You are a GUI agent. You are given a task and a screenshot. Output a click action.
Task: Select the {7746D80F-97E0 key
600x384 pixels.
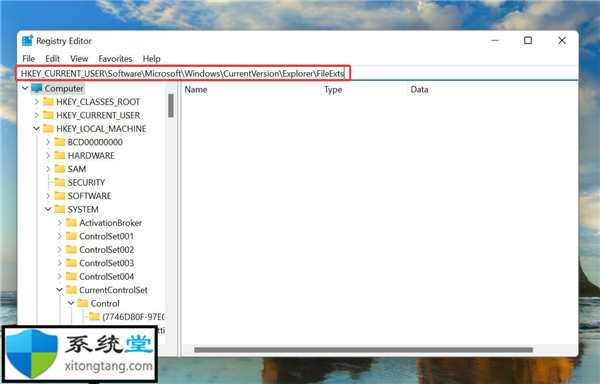pyautogui.click(x=134, y=317)
